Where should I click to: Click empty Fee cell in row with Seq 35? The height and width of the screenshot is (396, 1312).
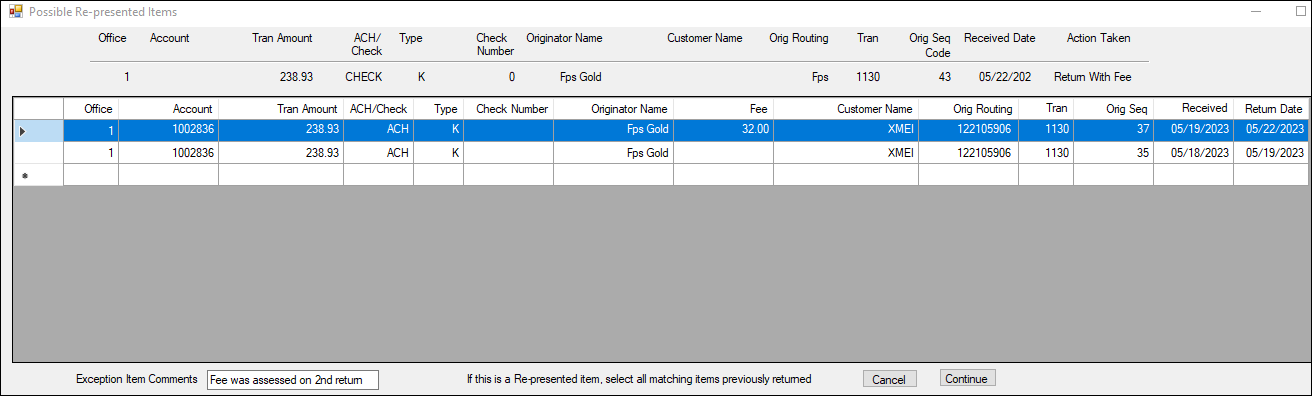(723, 153)
